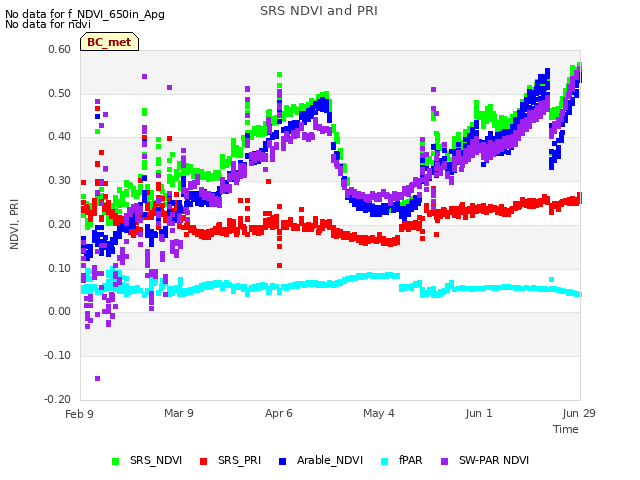Click the y-axis title NDVI, PRI
The height and width of the screenshot is (480, 640).
point(14,224)
